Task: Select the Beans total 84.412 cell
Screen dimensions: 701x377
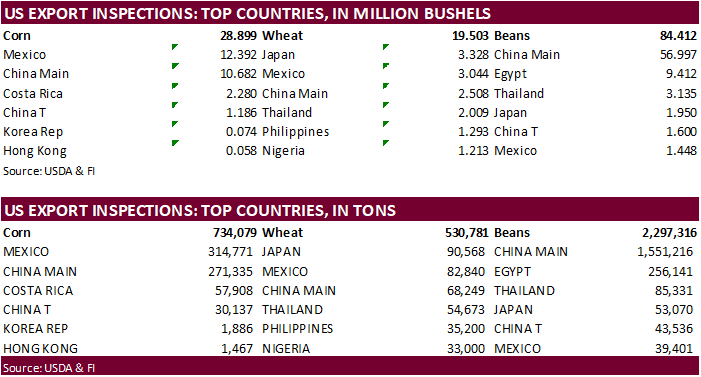Action: click(x=678, y=36)
